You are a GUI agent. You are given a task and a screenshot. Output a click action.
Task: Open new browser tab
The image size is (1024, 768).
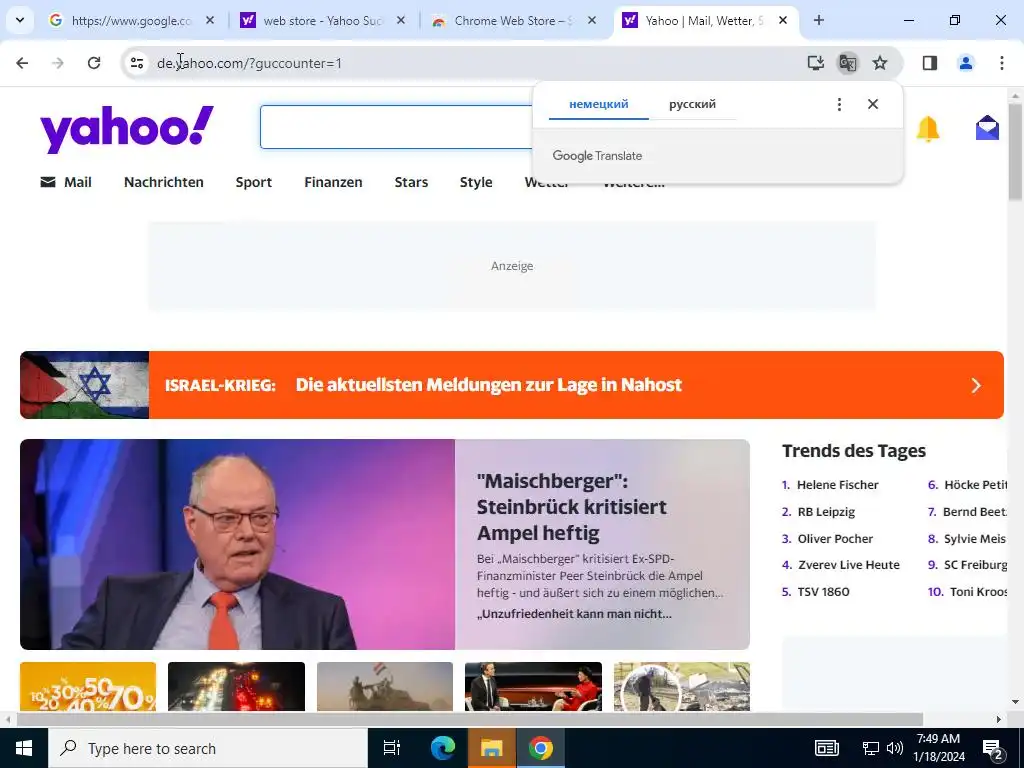(x=819, y=21)
